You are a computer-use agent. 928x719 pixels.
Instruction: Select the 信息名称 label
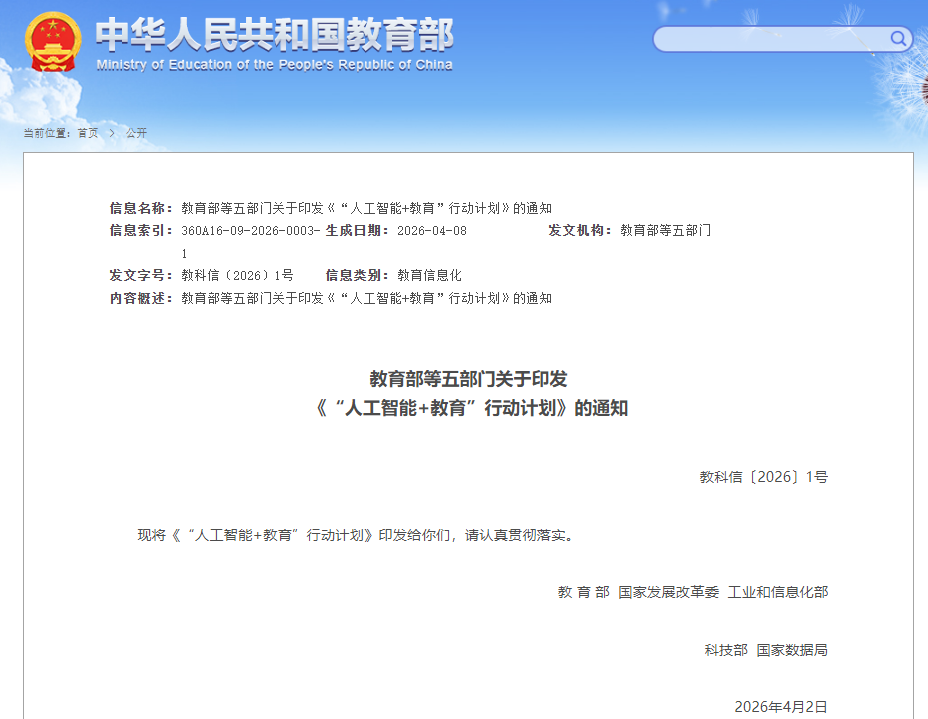141,208
